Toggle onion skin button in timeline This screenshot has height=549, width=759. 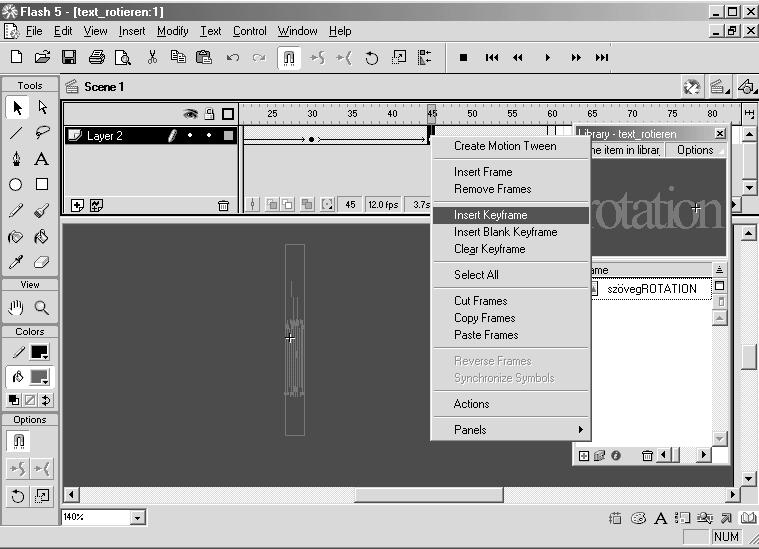[x=272, y=205]
